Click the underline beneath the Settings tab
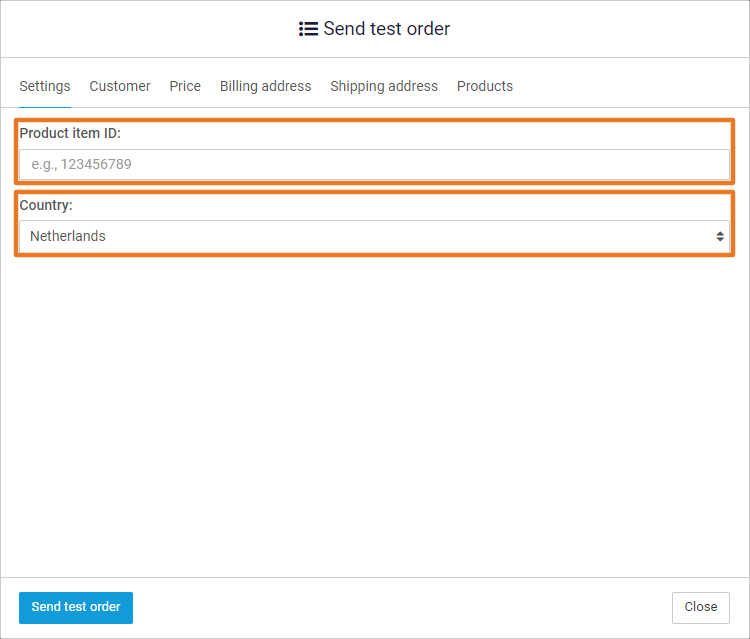 (x=45, y=106)
